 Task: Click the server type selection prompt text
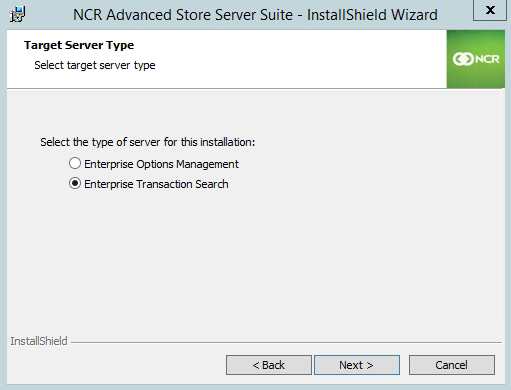[148, 142]
